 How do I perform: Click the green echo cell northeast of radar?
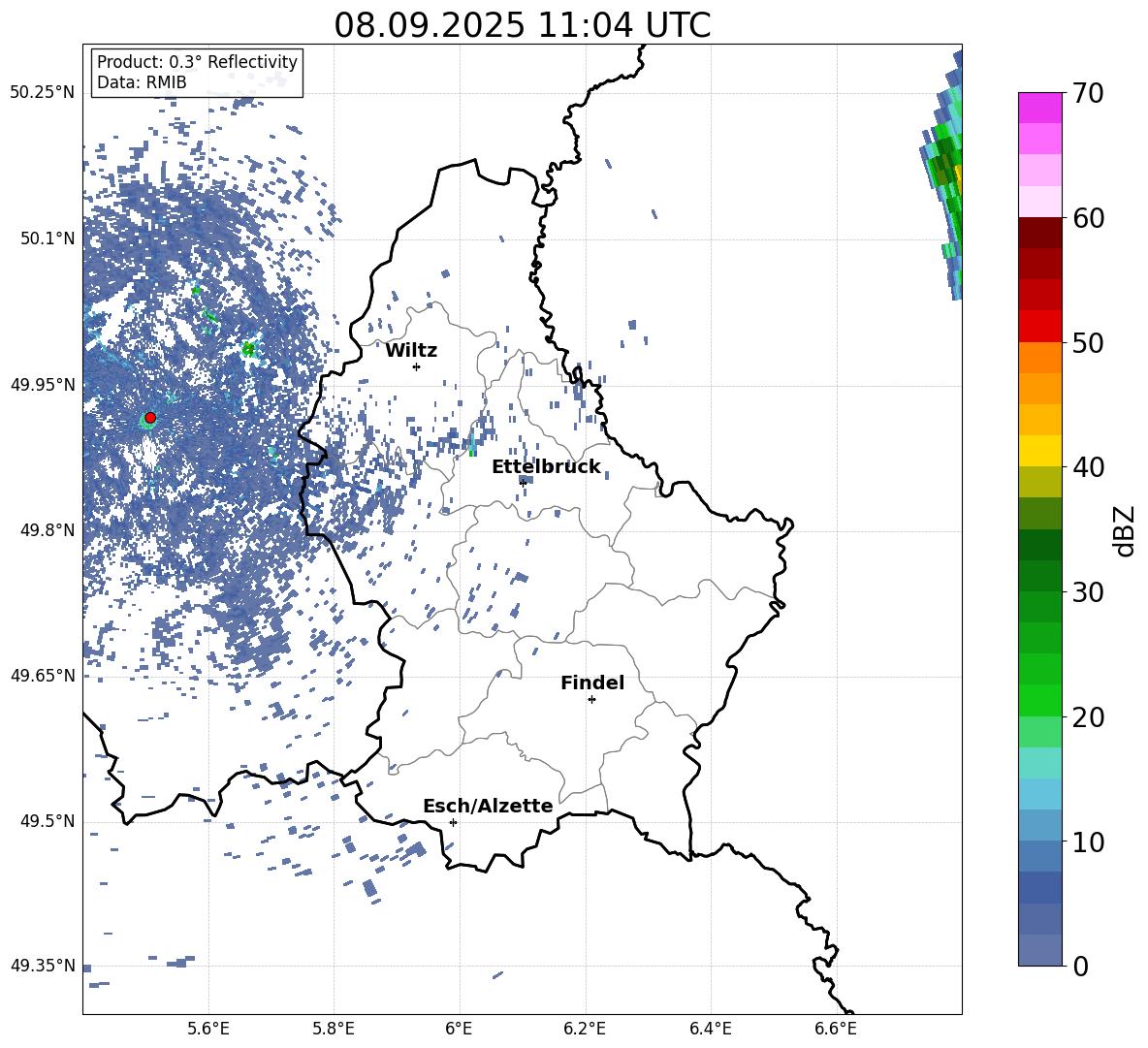point(249,348)
